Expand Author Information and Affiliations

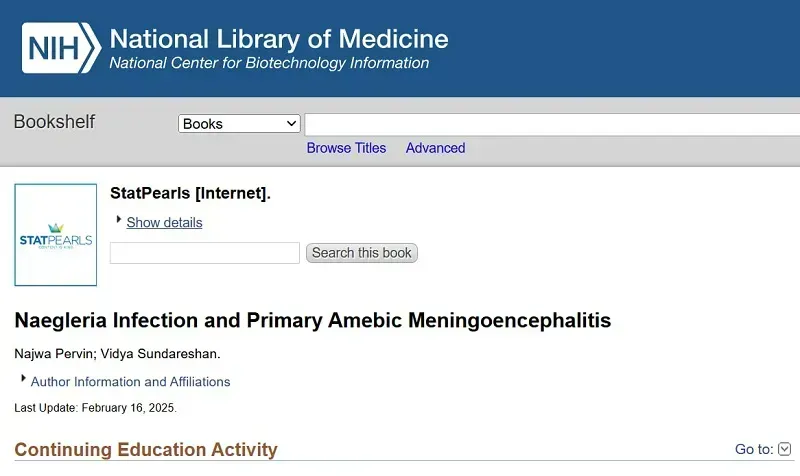point(130,382)
